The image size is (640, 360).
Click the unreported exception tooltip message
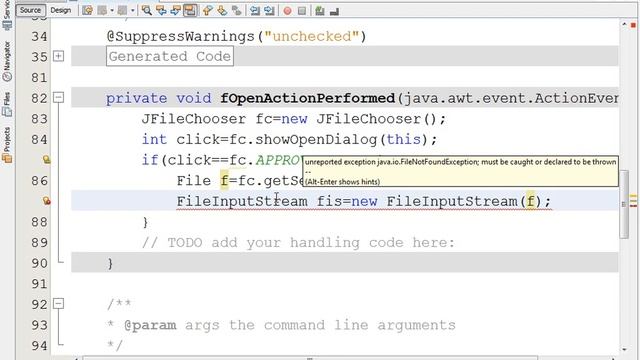pyautogui.click(x=460, y=162)
